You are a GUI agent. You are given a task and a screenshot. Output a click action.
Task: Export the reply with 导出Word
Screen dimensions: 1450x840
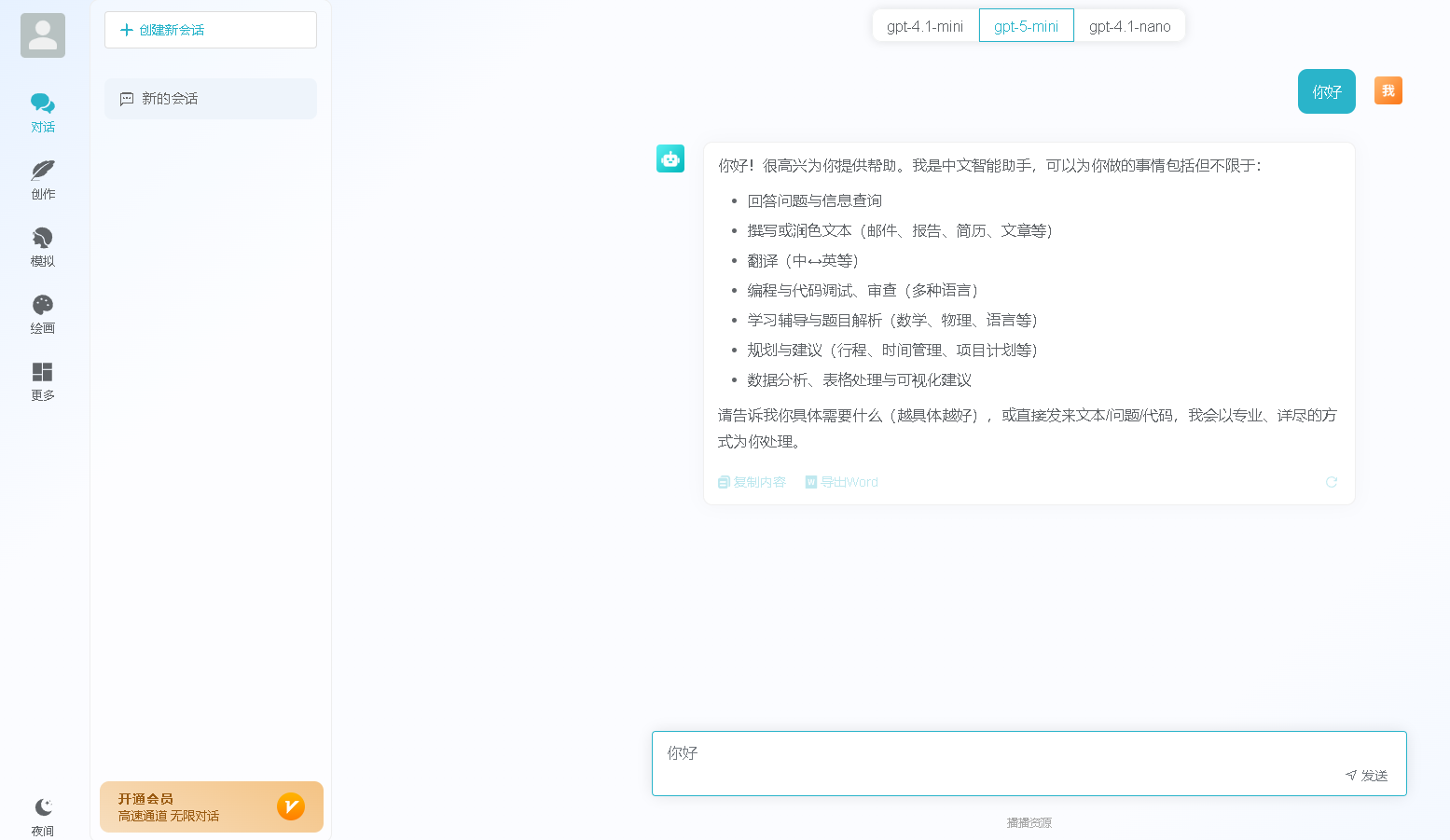click(x=842, y=482)
